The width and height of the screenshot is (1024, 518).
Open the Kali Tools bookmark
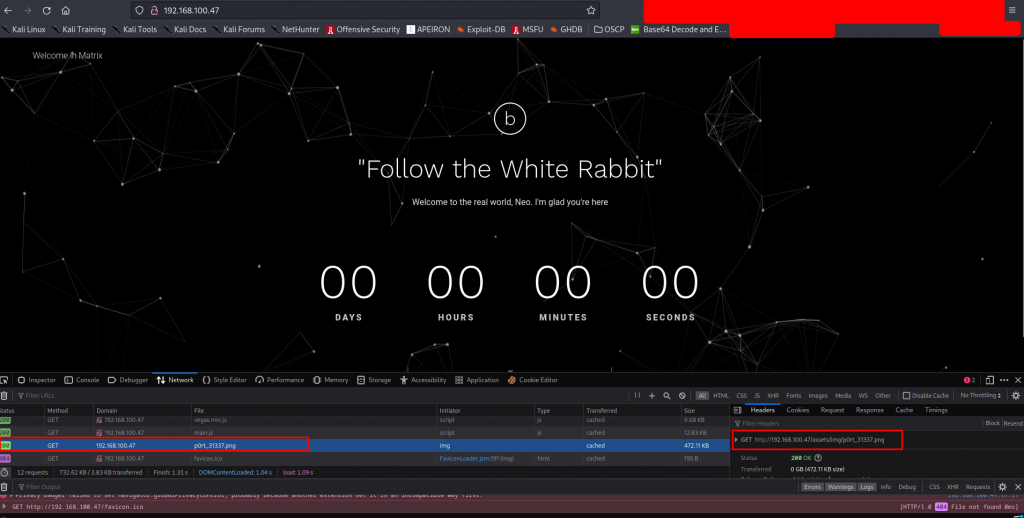135,29
